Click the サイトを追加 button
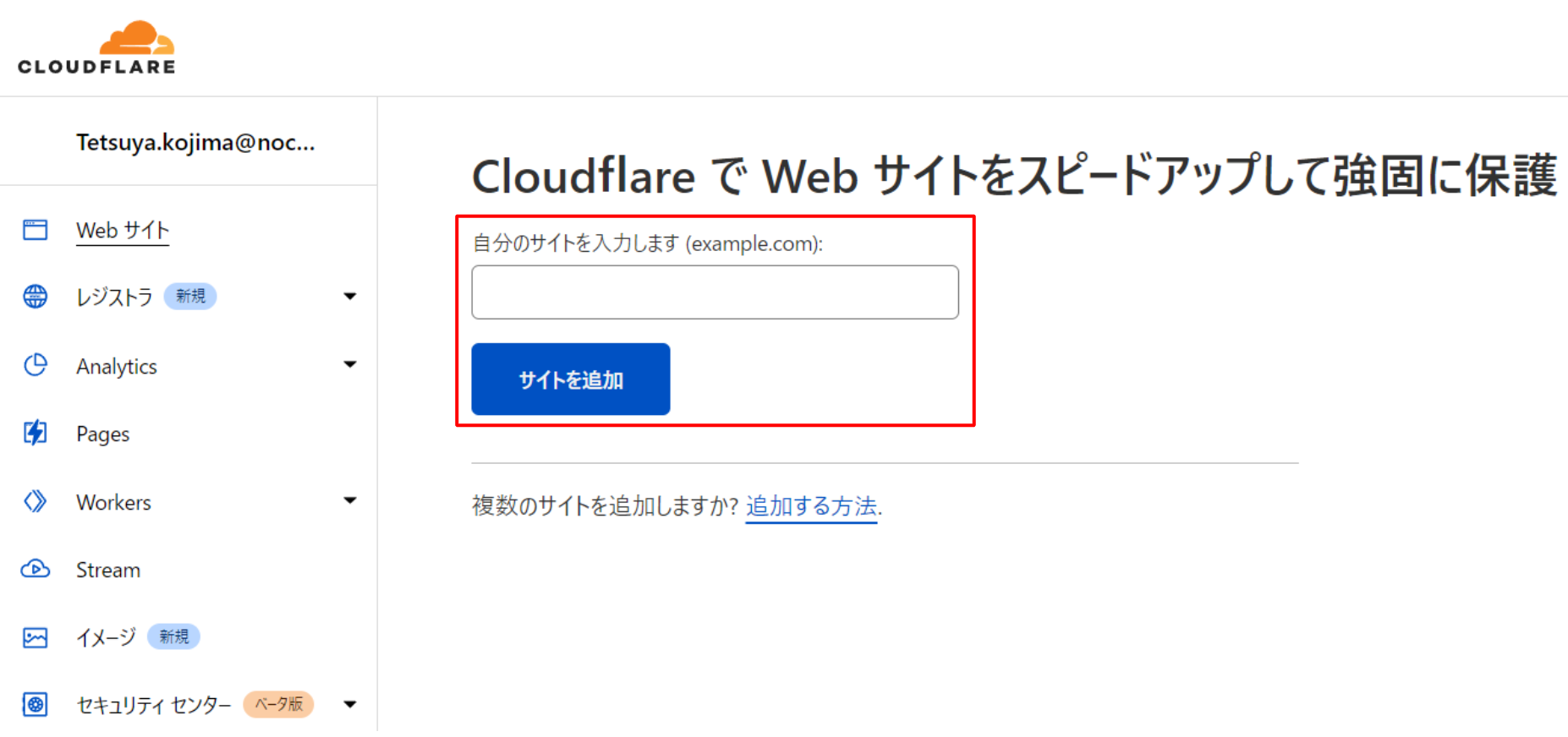The image size is (1568, 737). tap(571, 379)
